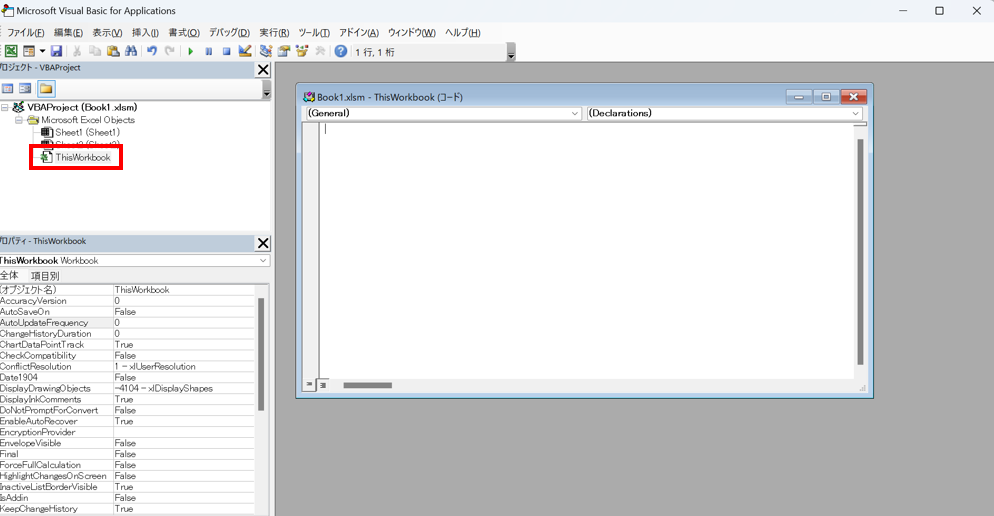This screenshot has height=516, width=994.
Task: Click View Object icon in project panel
Action: (x=25, y=89)
